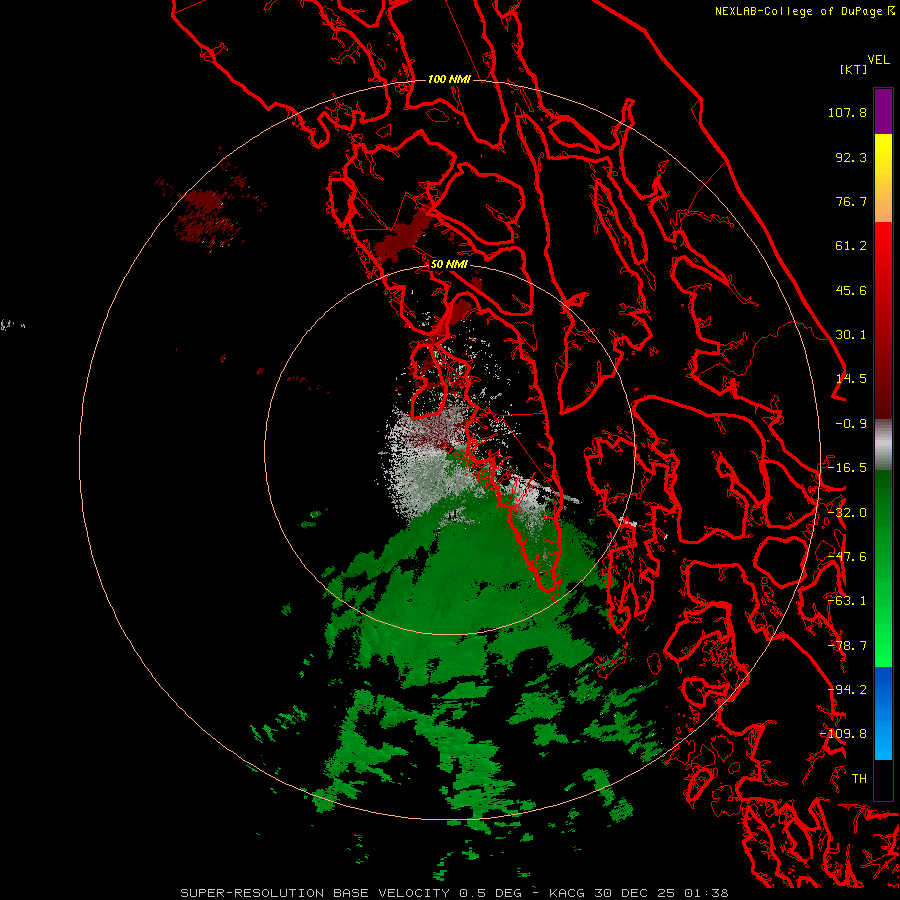Select the -78.7 value on velocity scale
This screenshot has width=900, height=900.
click(x=847, y=646)
